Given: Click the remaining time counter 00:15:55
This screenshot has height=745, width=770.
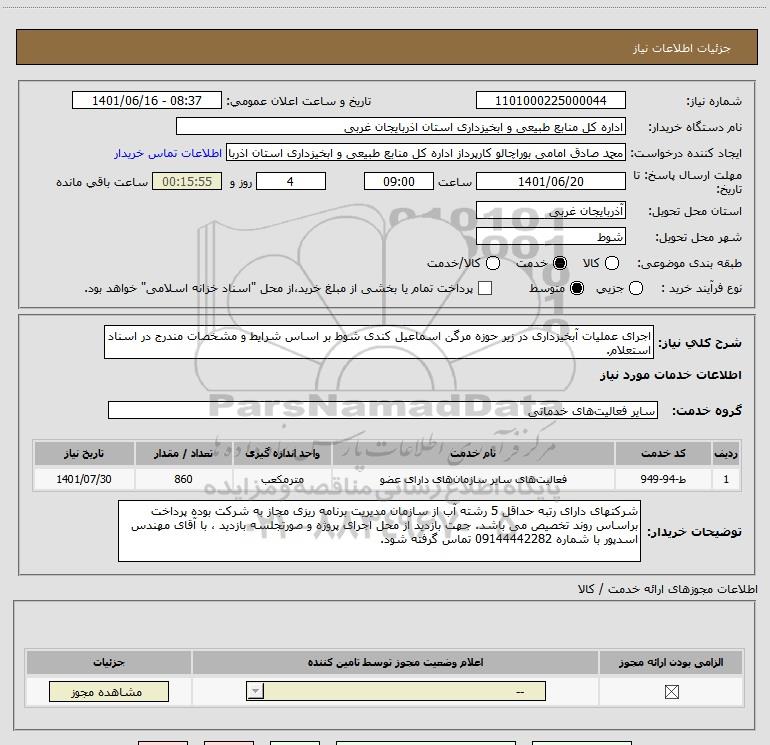Looking at the screenshot, I should tap(187, 181).
